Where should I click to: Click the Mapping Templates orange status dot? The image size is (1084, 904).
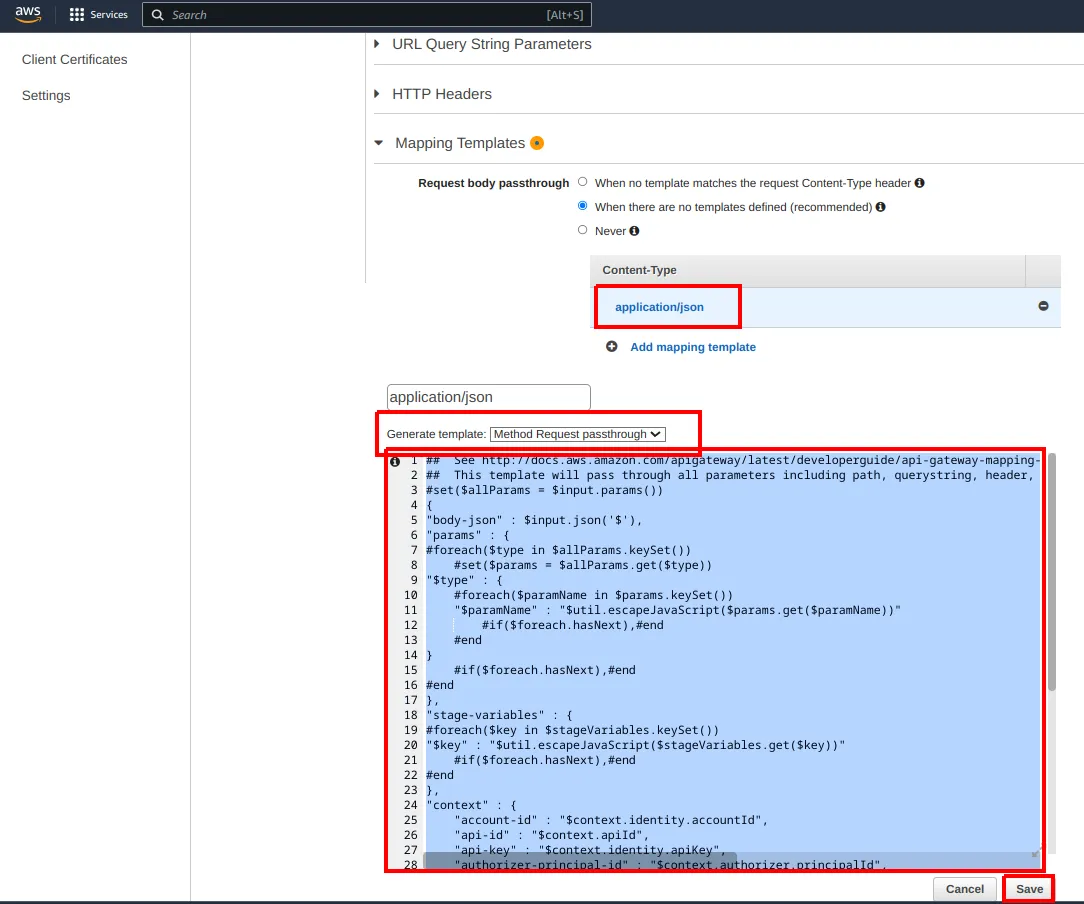(x=537, y=143)
